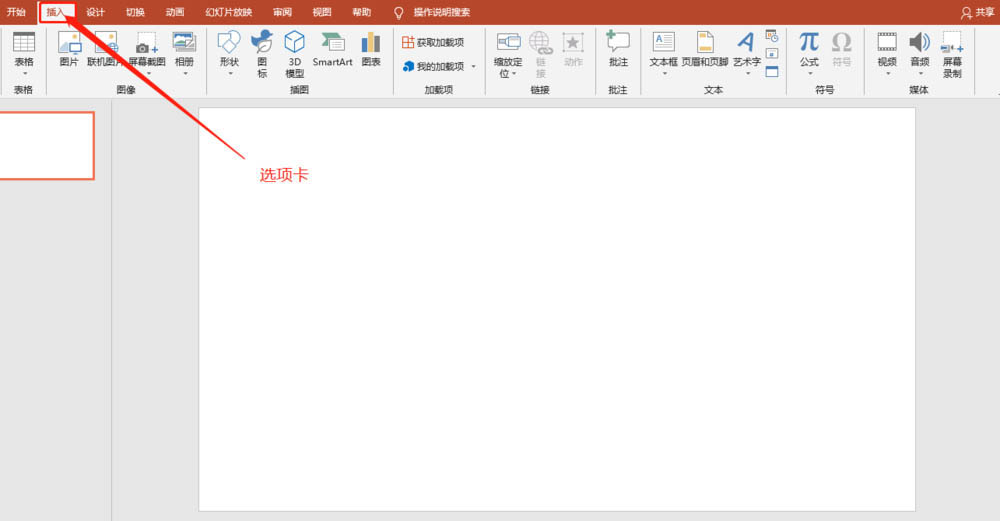
Task: Click the blank slide in the editing area
Action: point(557,309)
